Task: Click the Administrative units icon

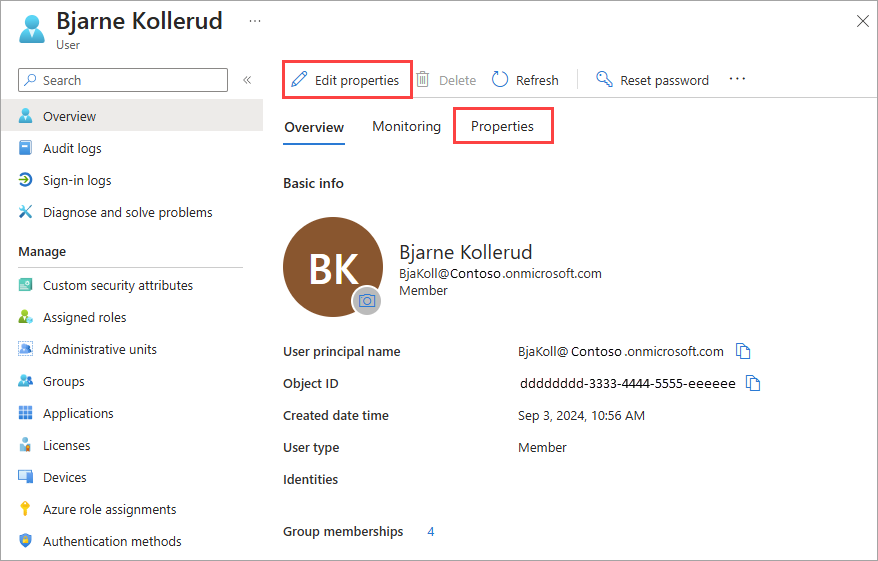Action: pos(26,349)
